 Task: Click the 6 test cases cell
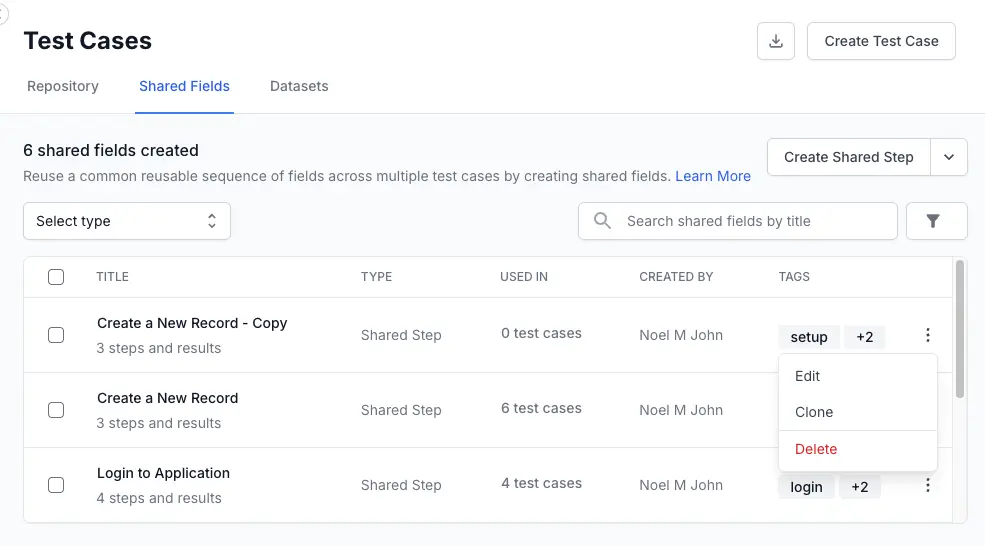pyautogui.click(x=541, y=408)
